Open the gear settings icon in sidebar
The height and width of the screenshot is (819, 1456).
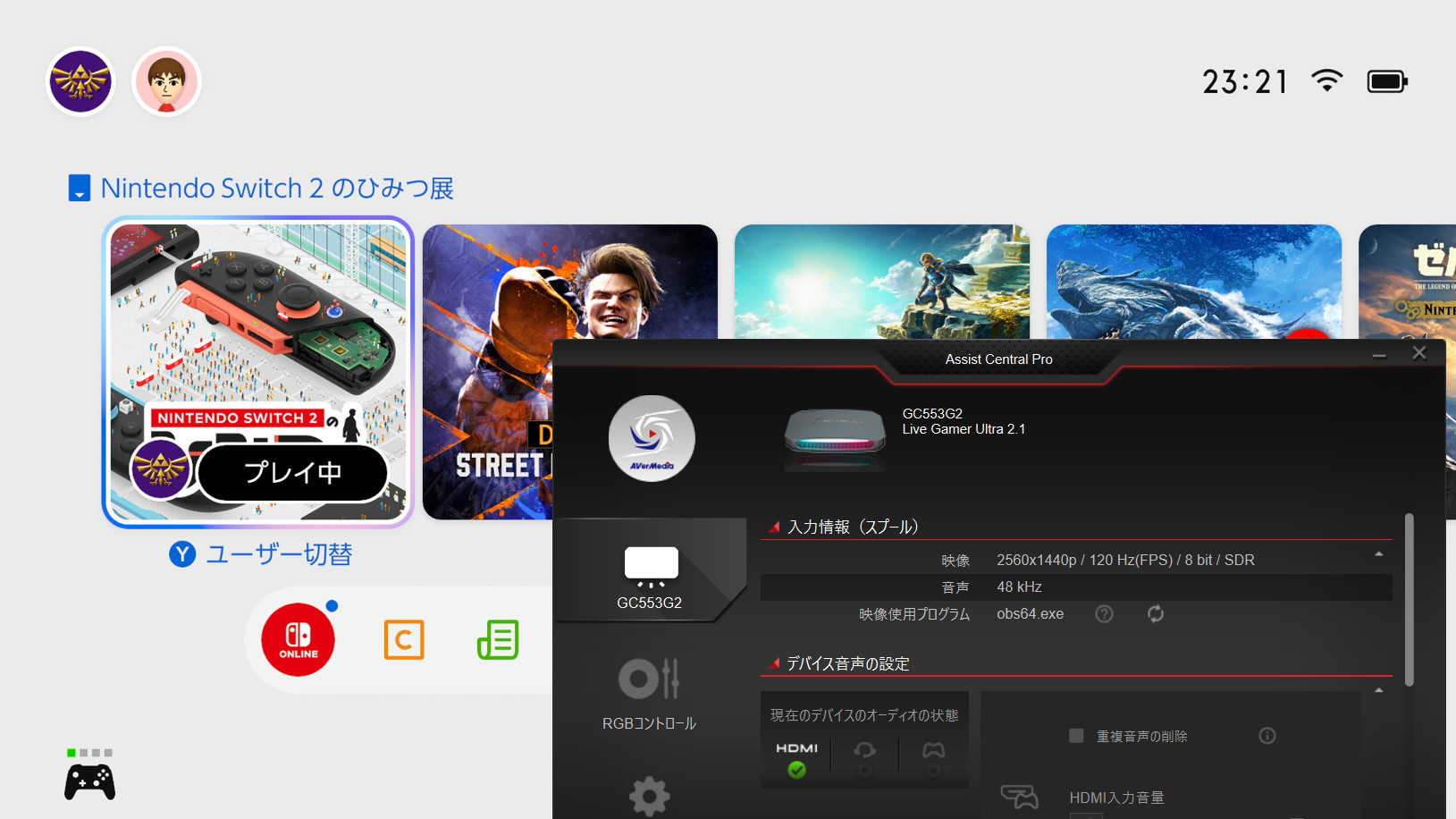pos(650,795)
